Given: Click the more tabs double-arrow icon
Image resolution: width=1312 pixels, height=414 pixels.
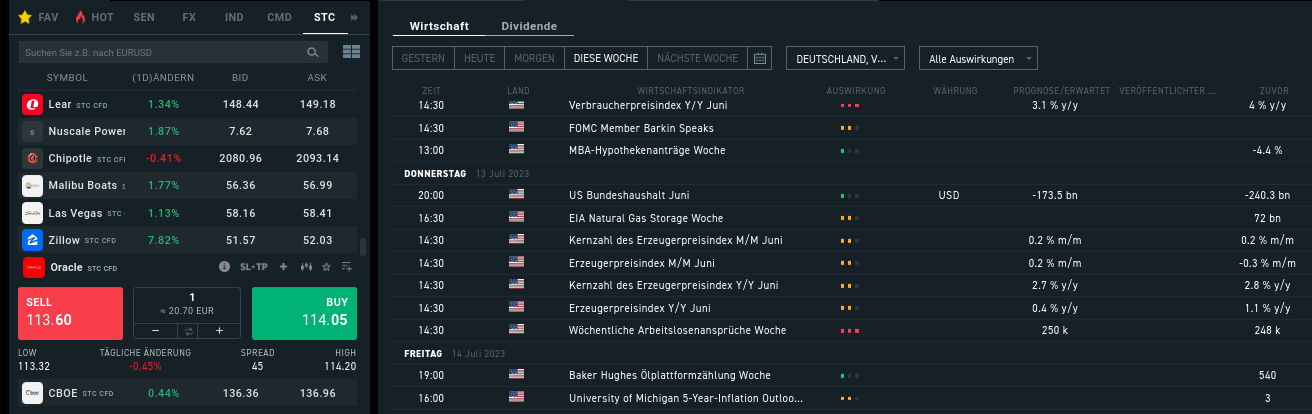Looking at the screenshot, I should coord(353,18).
